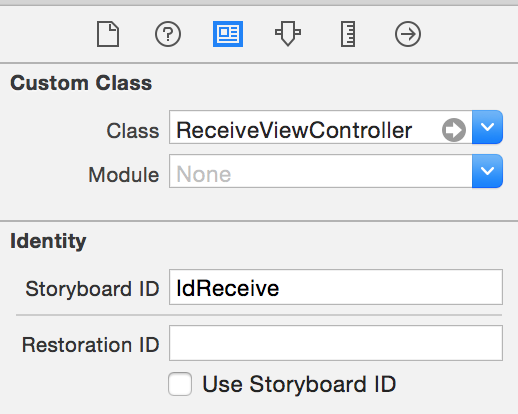Open the Module dropdown arrow
518x414 pixels.
(x=487, y=171)
